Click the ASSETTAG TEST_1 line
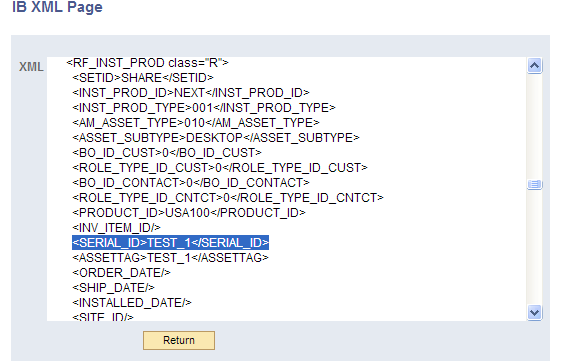This screenshot has width=566, height=361. click(x=170, y=258)
